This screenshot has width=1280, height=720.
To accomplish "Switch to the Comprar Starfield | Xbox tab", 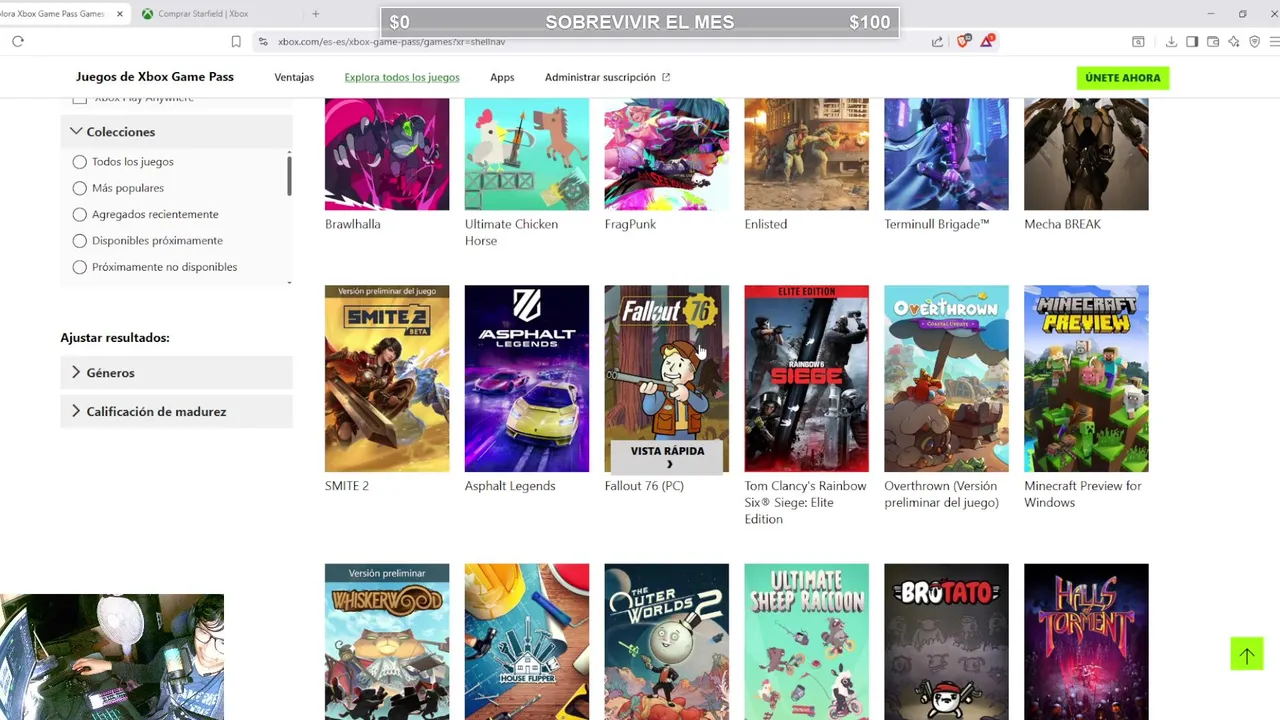I will (x=203, y=13).
